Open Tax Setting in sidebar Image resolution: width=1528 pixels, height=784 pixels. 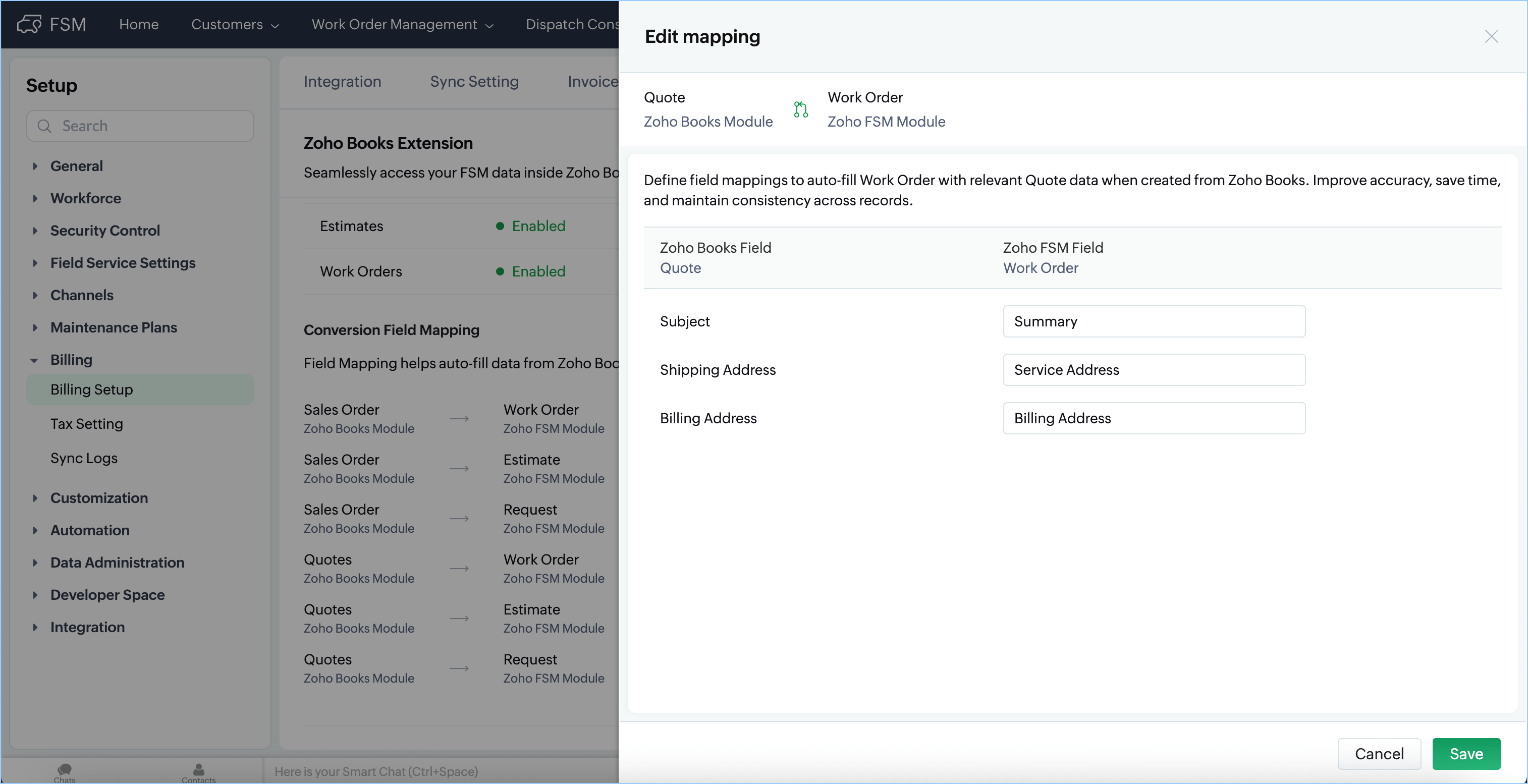point(87,424)
